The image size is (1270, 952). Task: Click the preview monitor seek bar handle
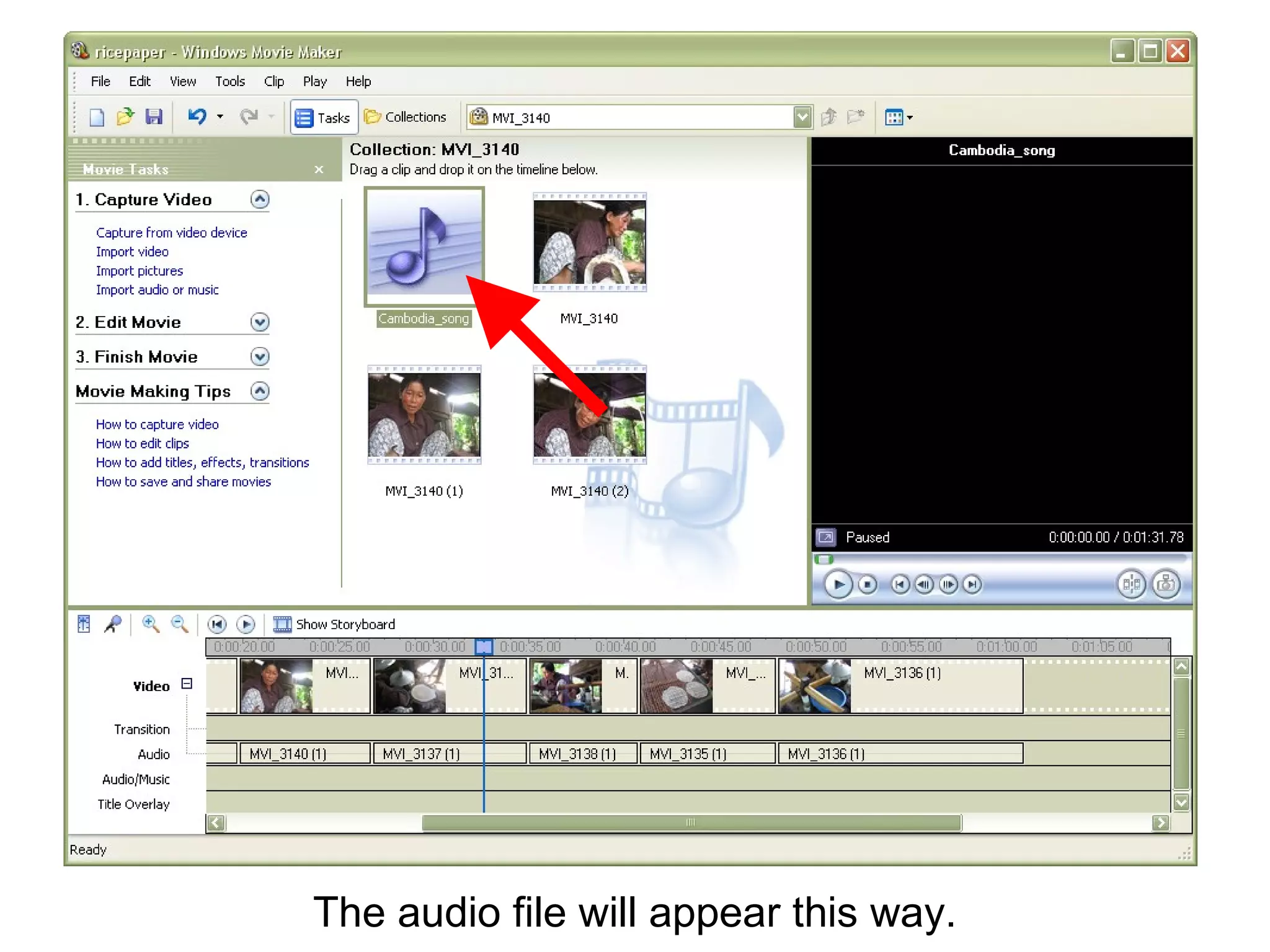click(x=824, y=560)
